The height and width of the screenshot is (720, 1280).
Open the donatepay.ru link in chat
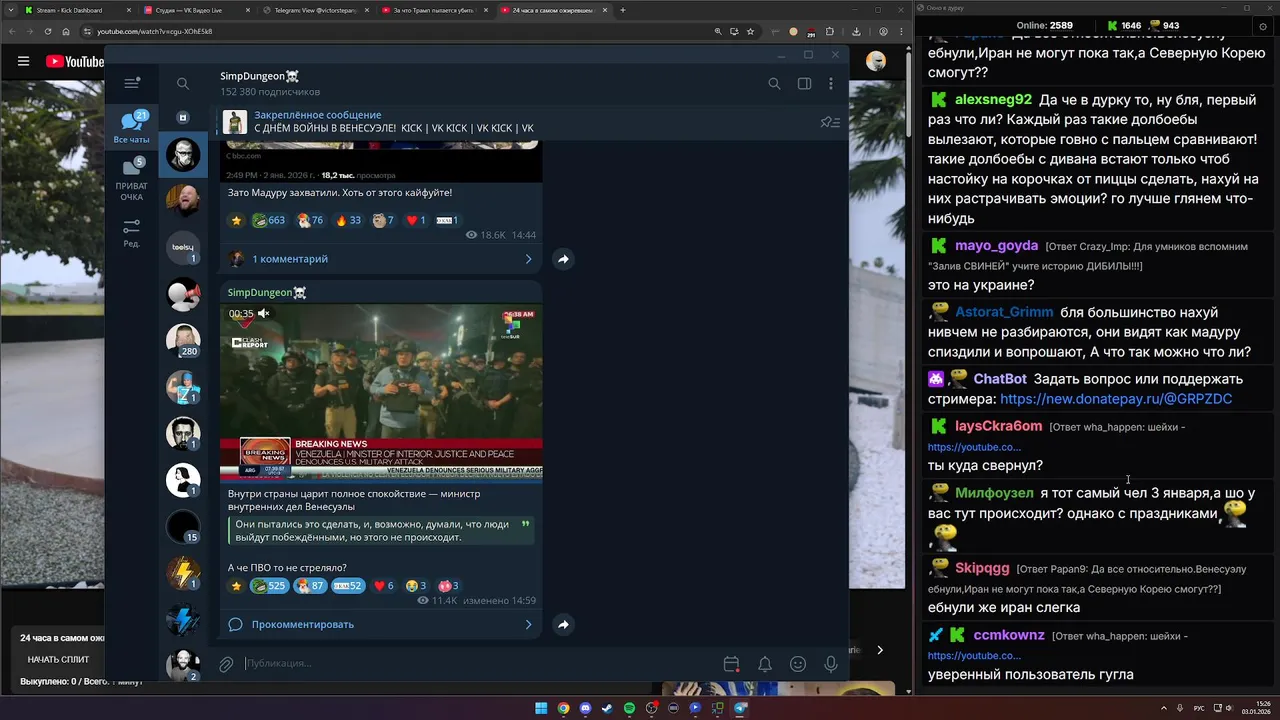click(1116, 399)
